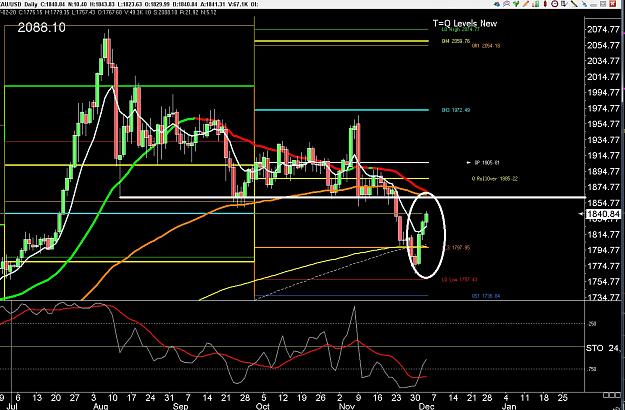Click the 1905.81 pivot level label
625x410 pixels.
(487, 163)
